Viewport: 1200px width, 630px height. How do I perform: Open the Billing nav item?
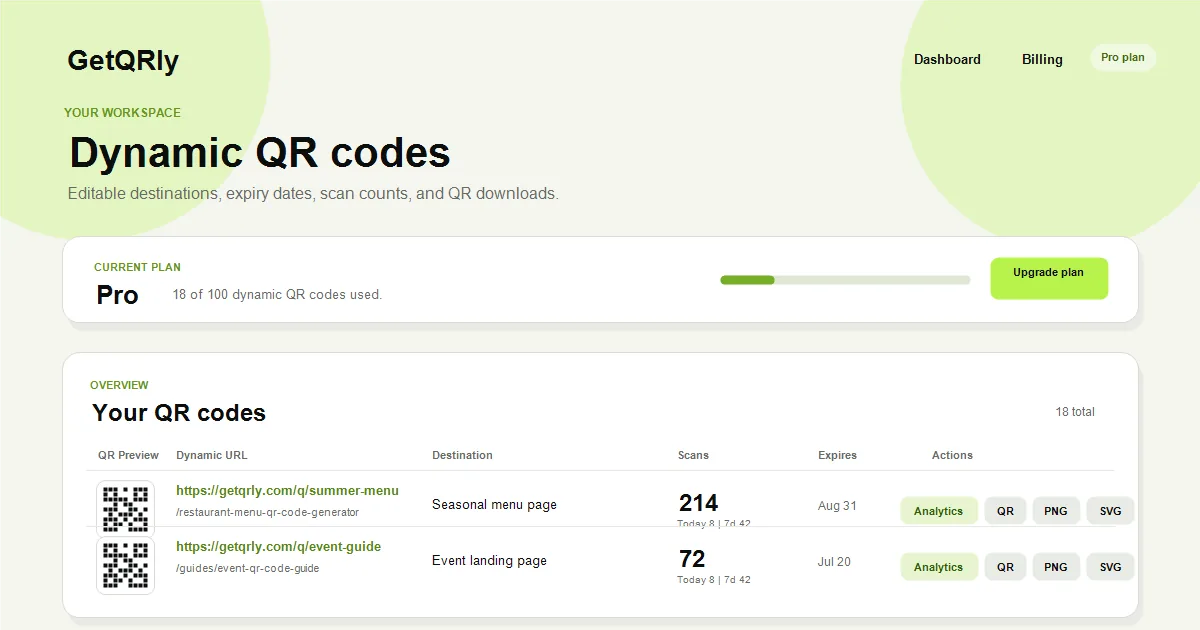[x=1042, y=59]
